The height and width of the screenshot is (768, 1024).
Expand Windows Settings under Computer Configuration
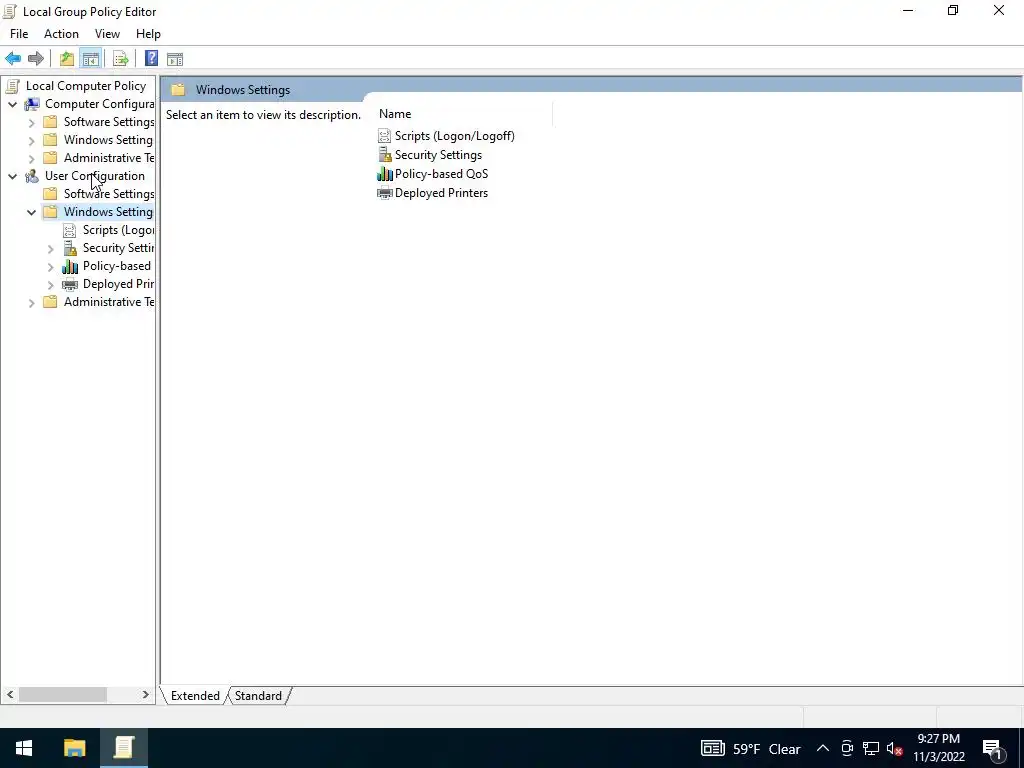pos(31,140)
